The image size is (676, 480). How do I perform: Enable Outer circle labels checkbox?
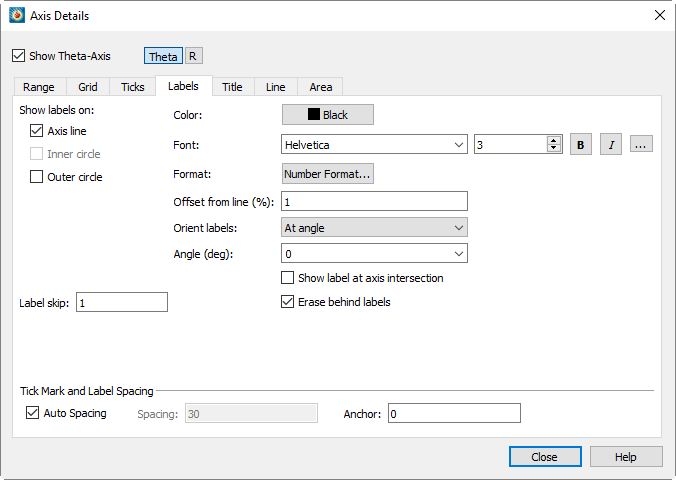coord(37,177)
